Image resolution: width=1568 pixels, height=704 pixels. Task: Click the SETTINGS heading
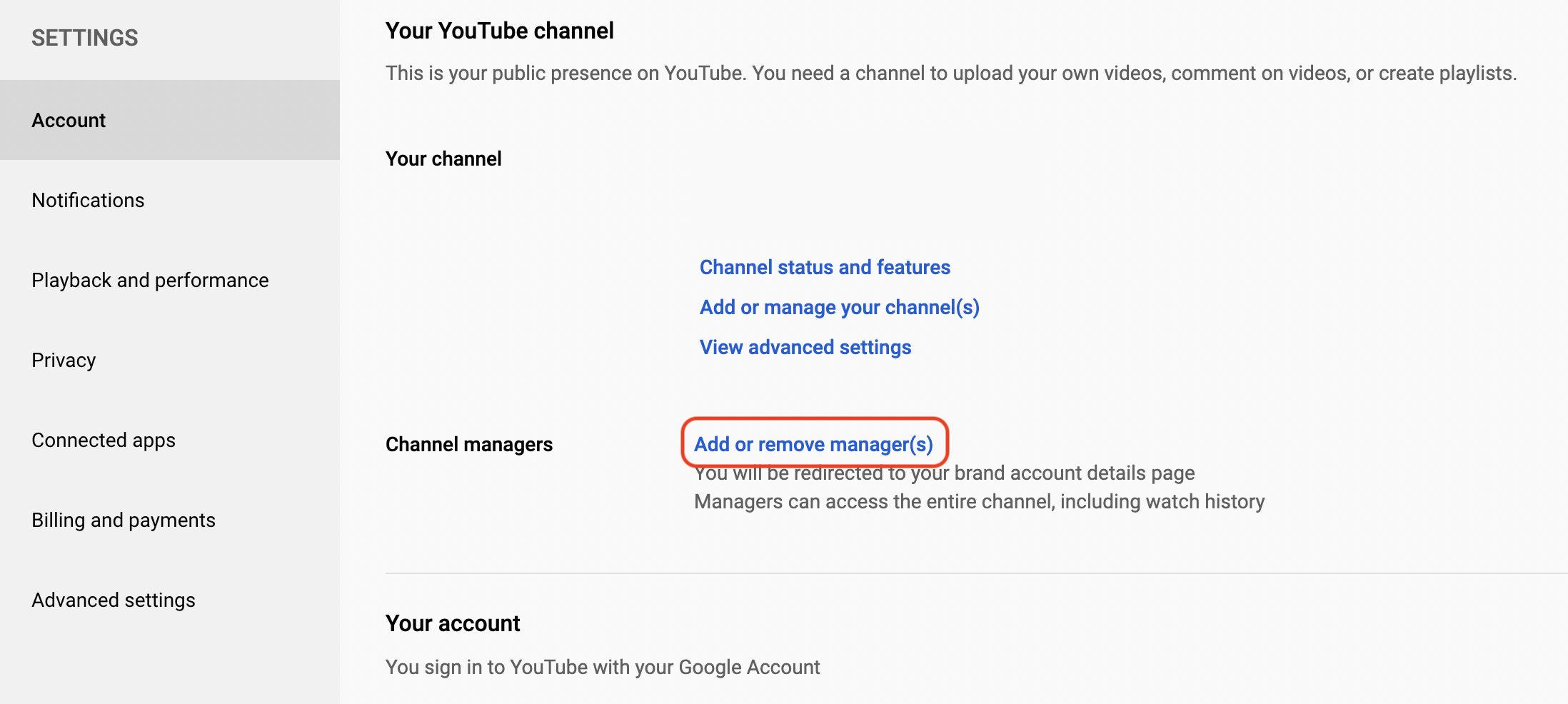tap(85, 38)
